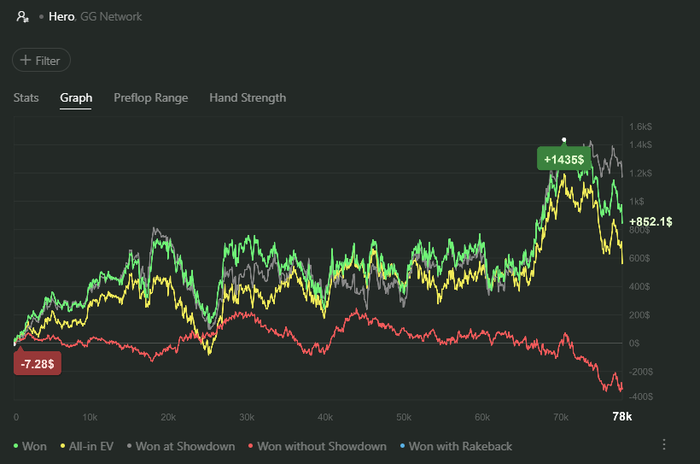
Task: Switch to the Stats tab
Action: (x=26, y=98)
